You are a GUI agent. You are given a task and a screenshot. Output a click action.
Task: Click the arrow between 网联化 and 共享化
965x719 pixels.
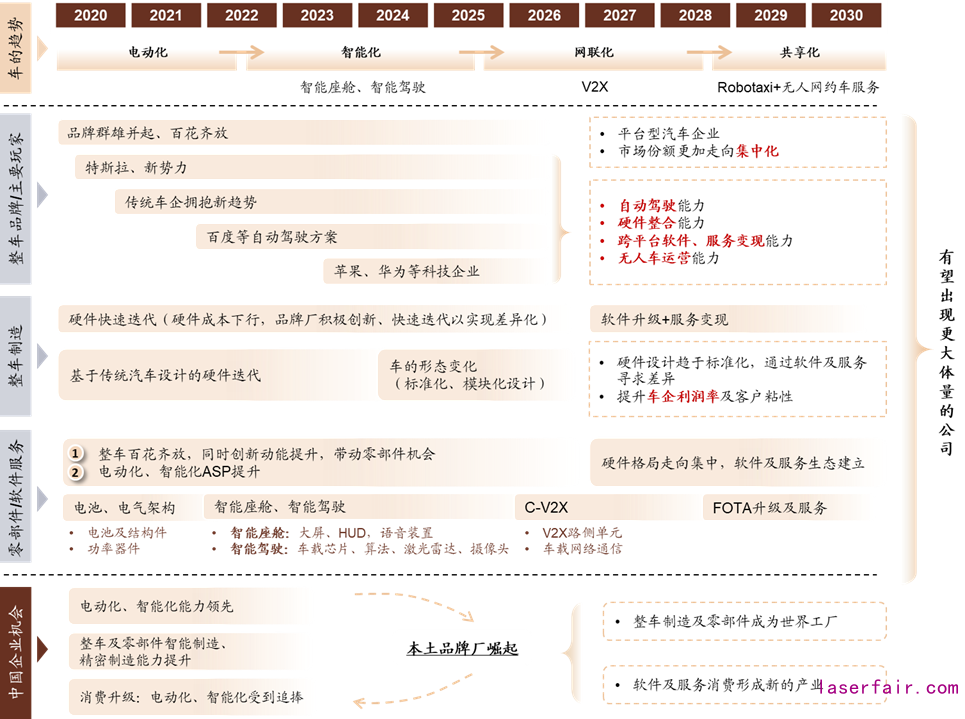click(693, 52)
